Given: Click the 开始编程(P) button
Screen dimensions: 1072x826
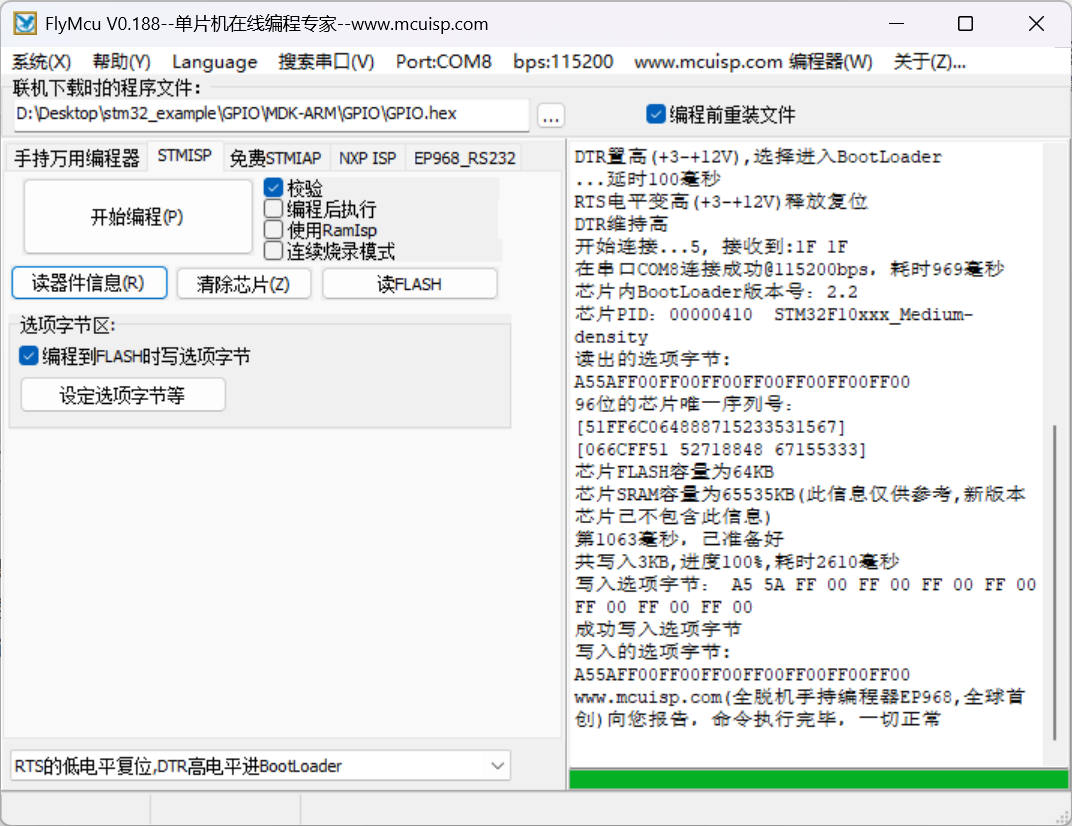Looking at the screenshot, I should [138, 217].
